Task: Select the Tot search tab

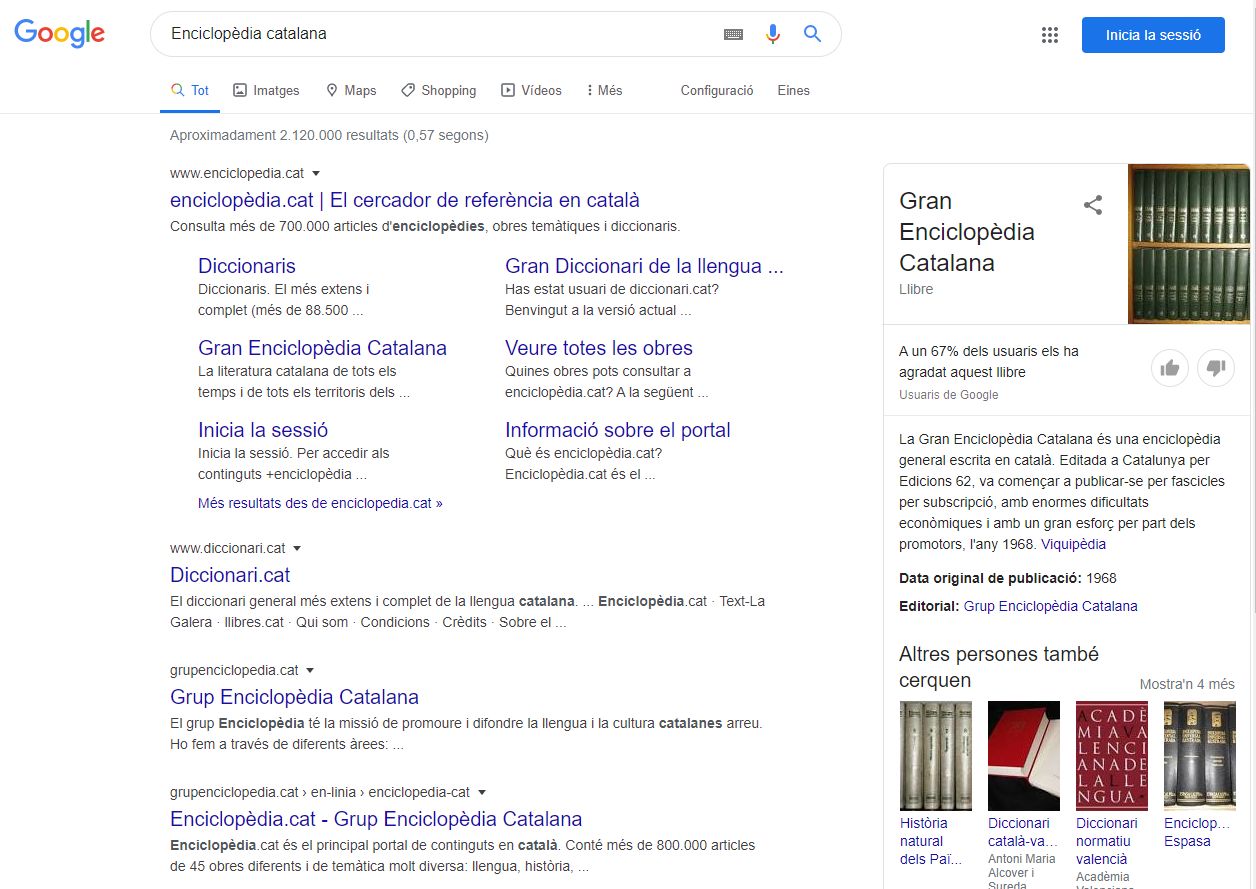Action: coord(190,90)
